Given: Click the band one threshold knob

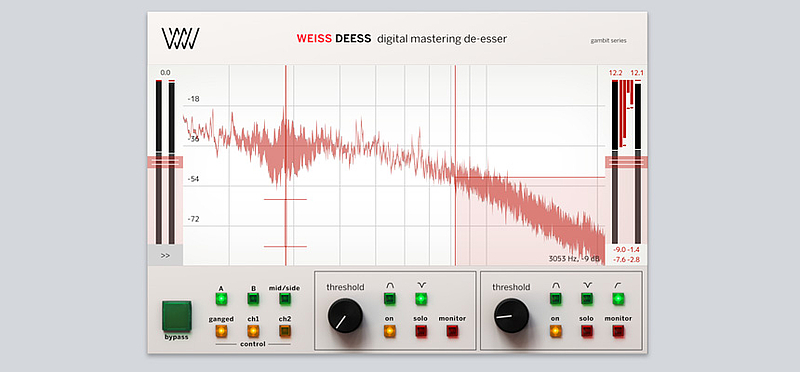Looking at the screenshot, I should [x=345, y=315].
